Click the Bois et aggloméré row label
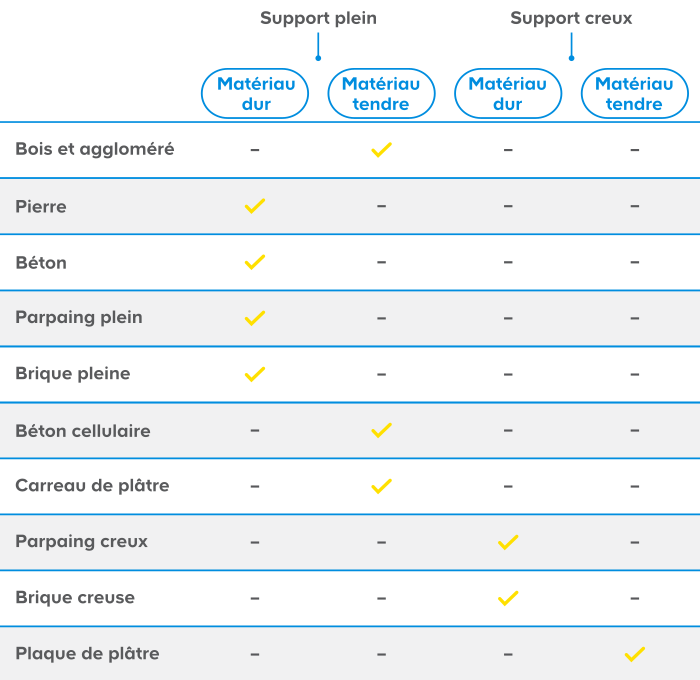 (95, 149)
